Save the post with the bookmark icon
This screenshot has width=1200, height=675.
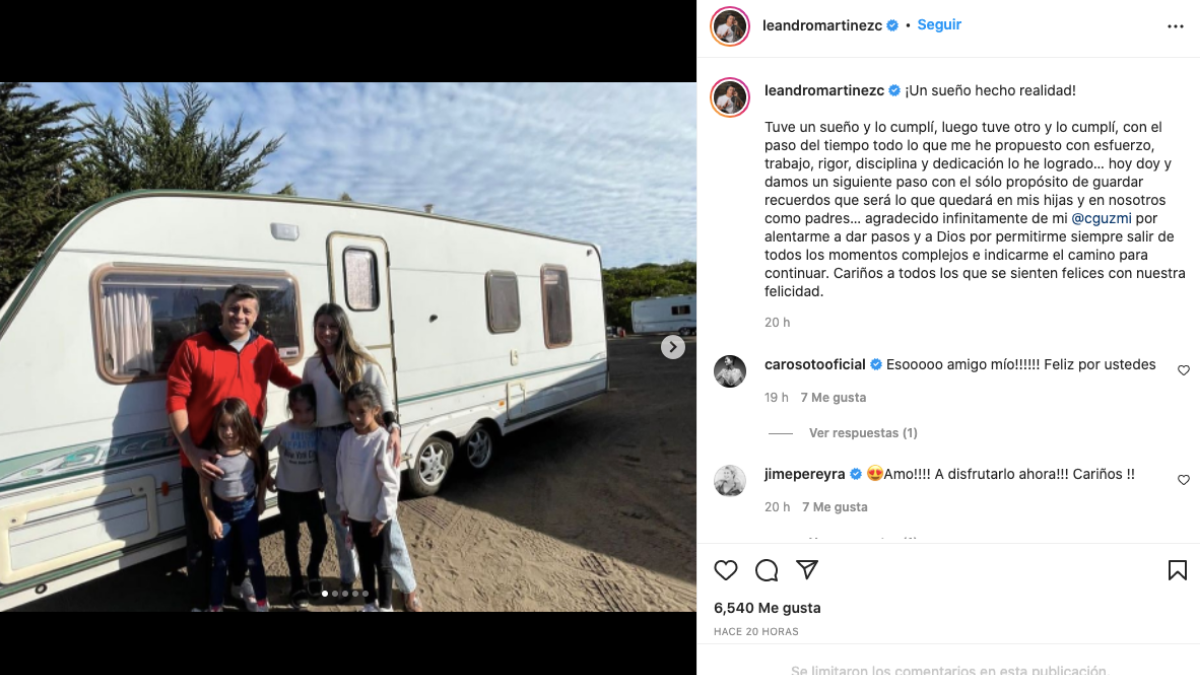tap(1178, 570)
